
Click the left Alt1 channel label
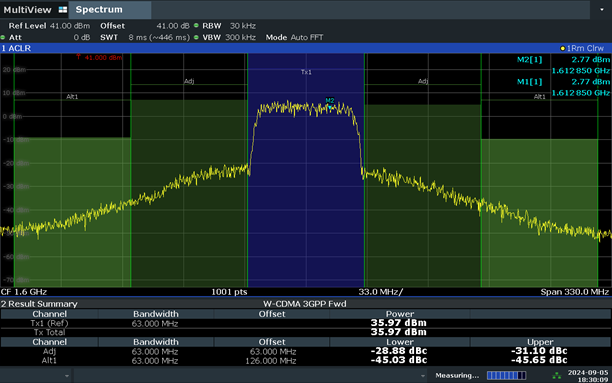72,96
